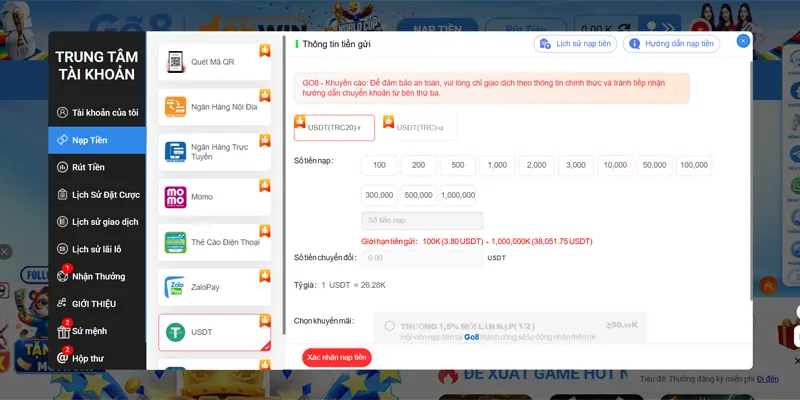Click the Đi đến link at bottom
This screenshot has height=400, width=800.
767,379
